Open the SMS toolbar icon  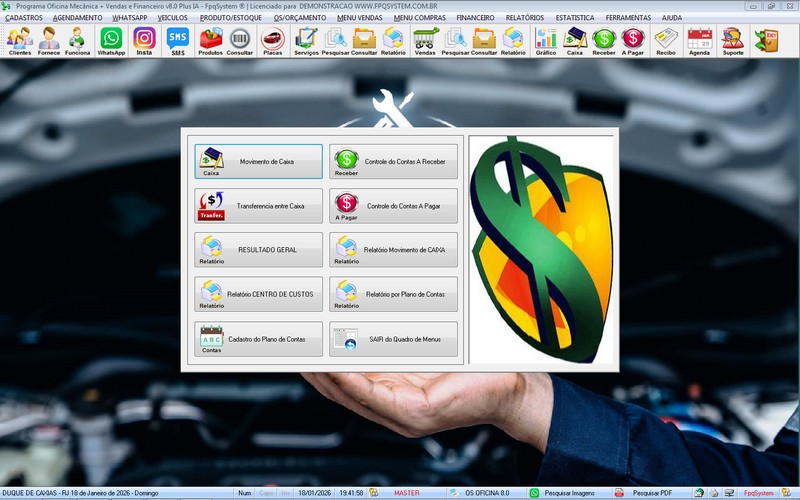pyautogui.click(x=178, y=41)
